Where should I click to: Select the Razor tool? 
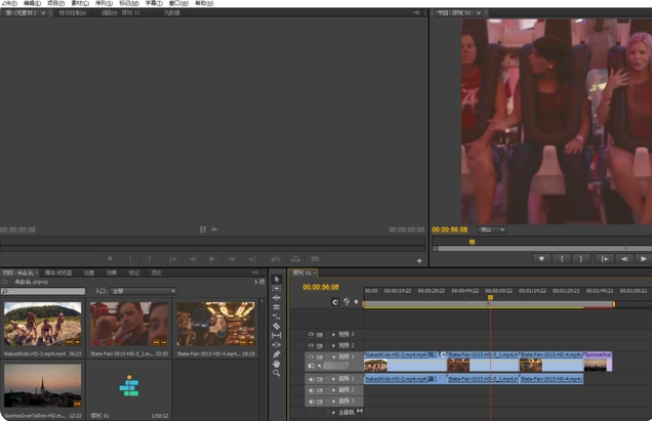pyautogui.click(x=277, y=326)
